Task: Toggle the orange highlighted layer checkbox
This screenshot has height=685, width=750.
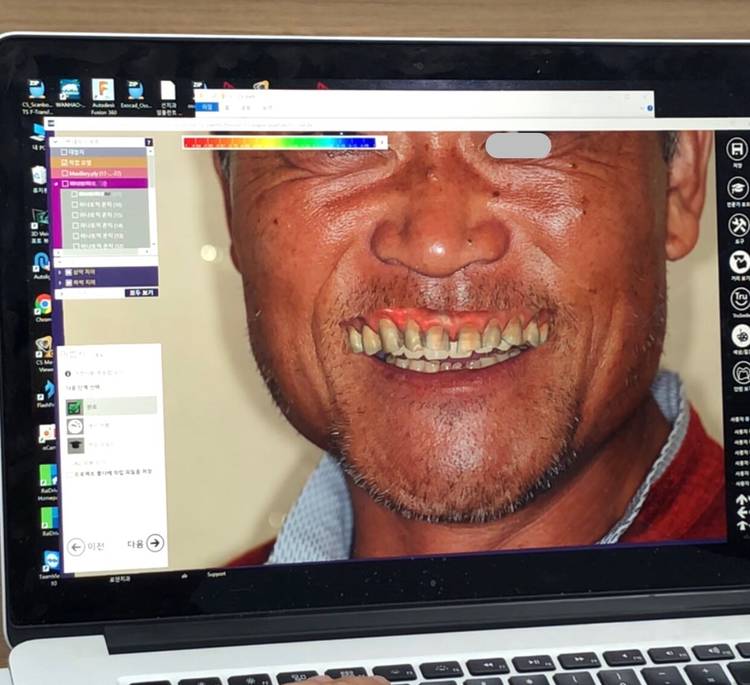Action: [x=65, y=162]
